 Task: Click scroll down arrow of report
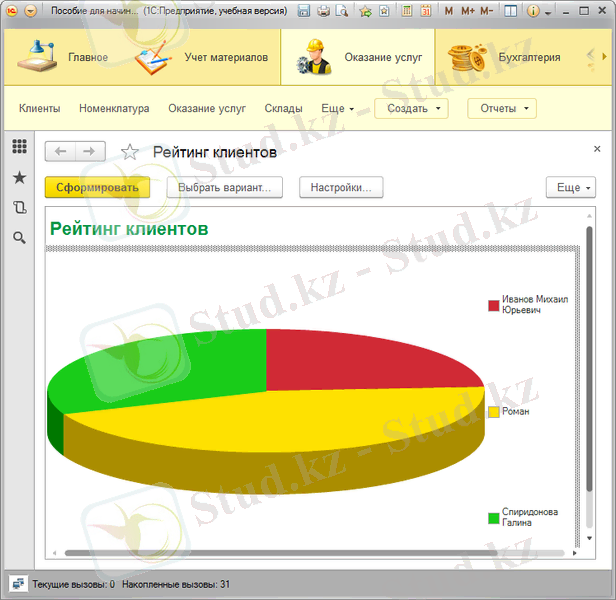(589, 538)
